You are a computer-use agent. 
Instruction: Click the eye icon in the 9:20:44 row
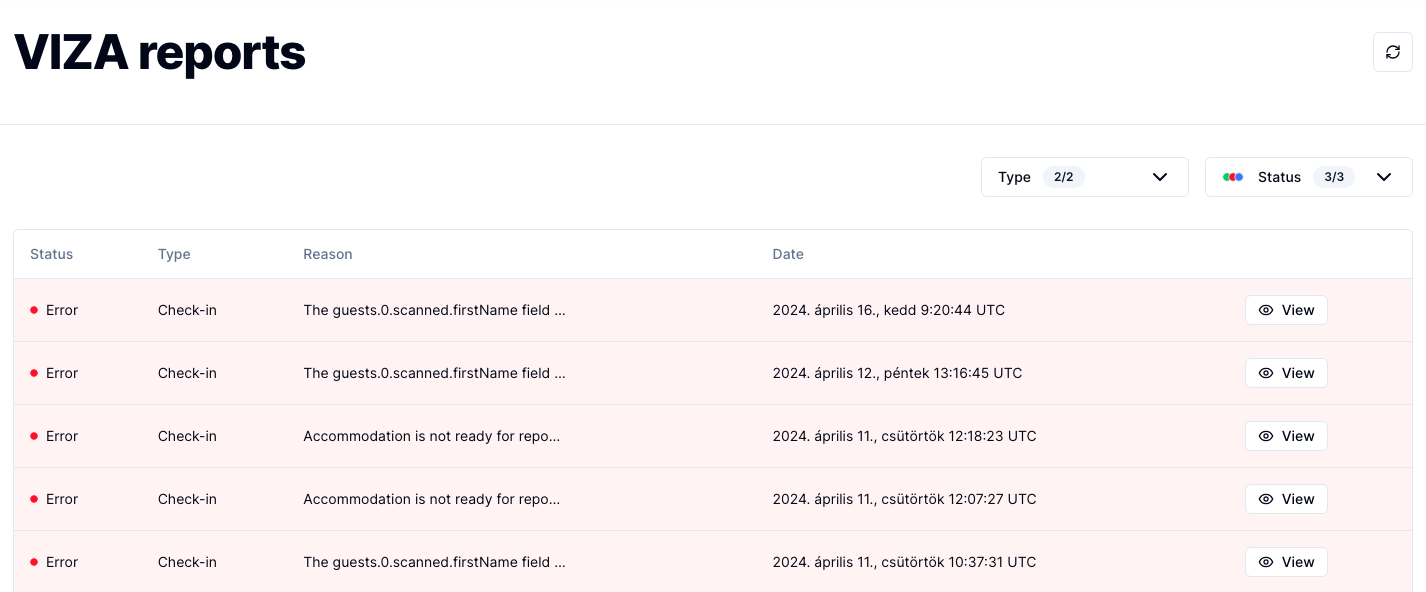pos(1266,310)
